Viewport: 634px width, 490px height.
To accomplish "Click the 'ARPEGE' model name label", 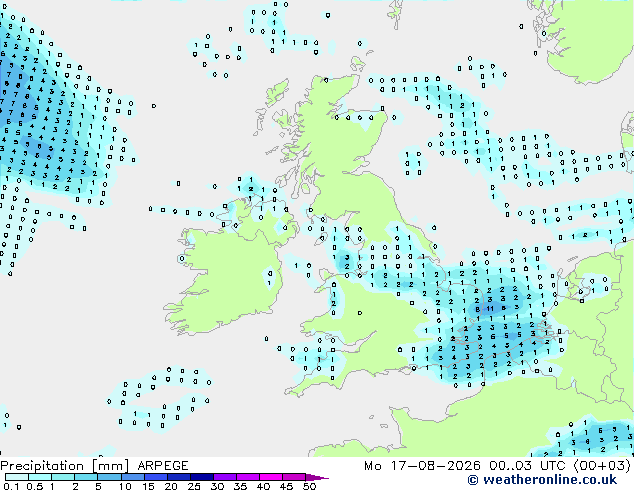I will (x=163, y=466).
